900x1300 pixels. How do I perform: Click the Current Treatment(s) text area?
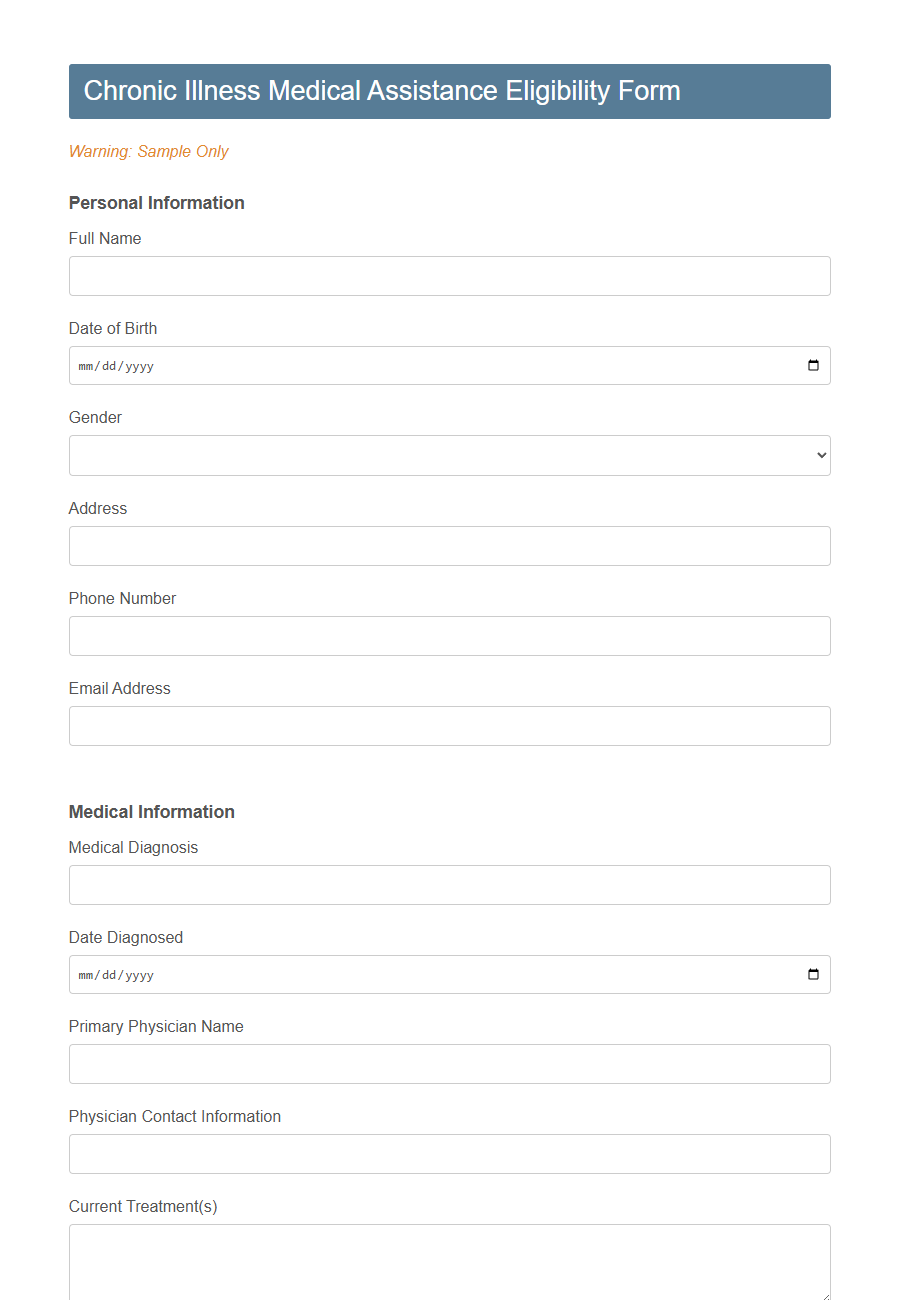click(x=450, y=1260)
